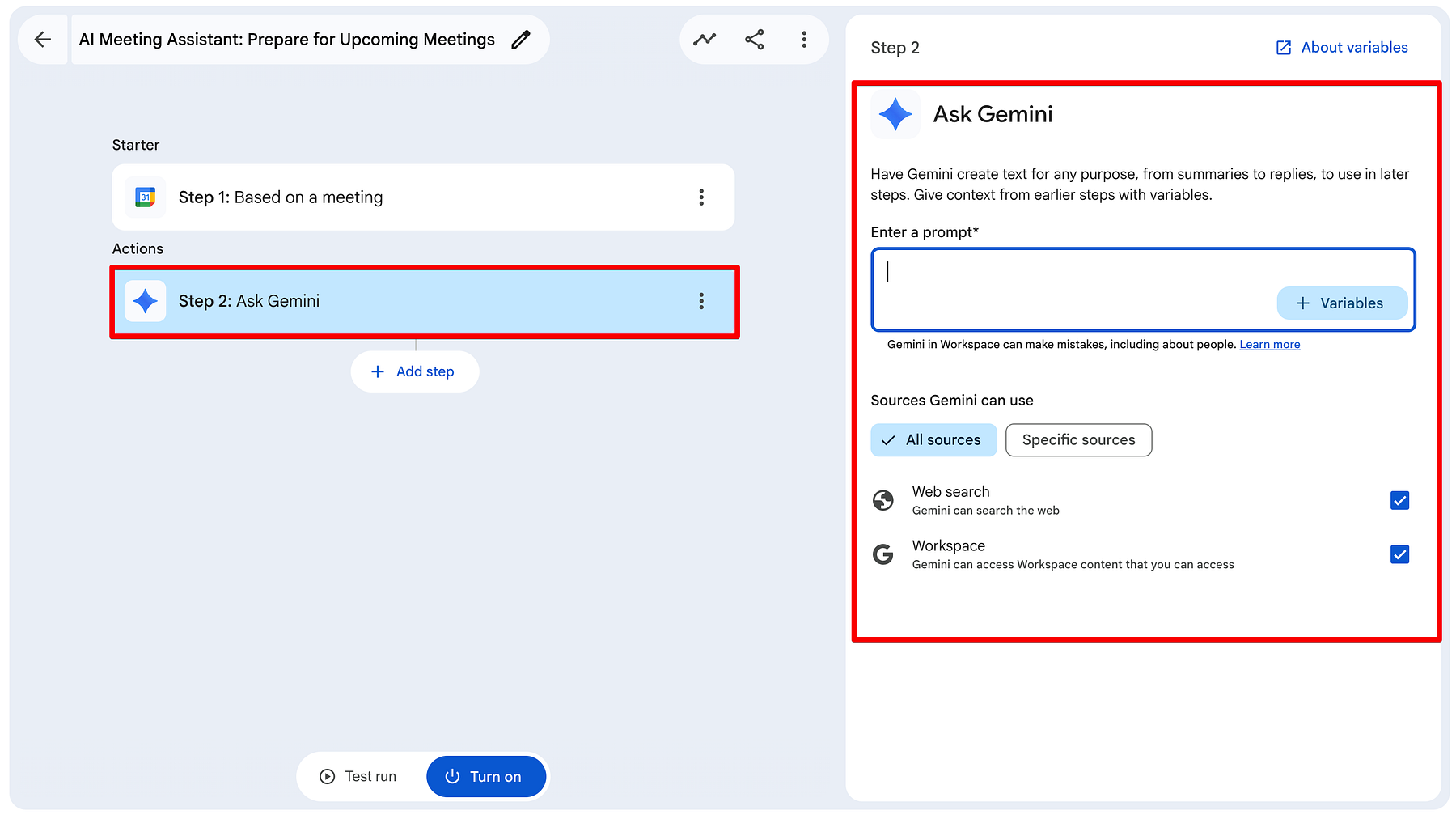Click the 'Starter' section label

click(x=136, y=145)
